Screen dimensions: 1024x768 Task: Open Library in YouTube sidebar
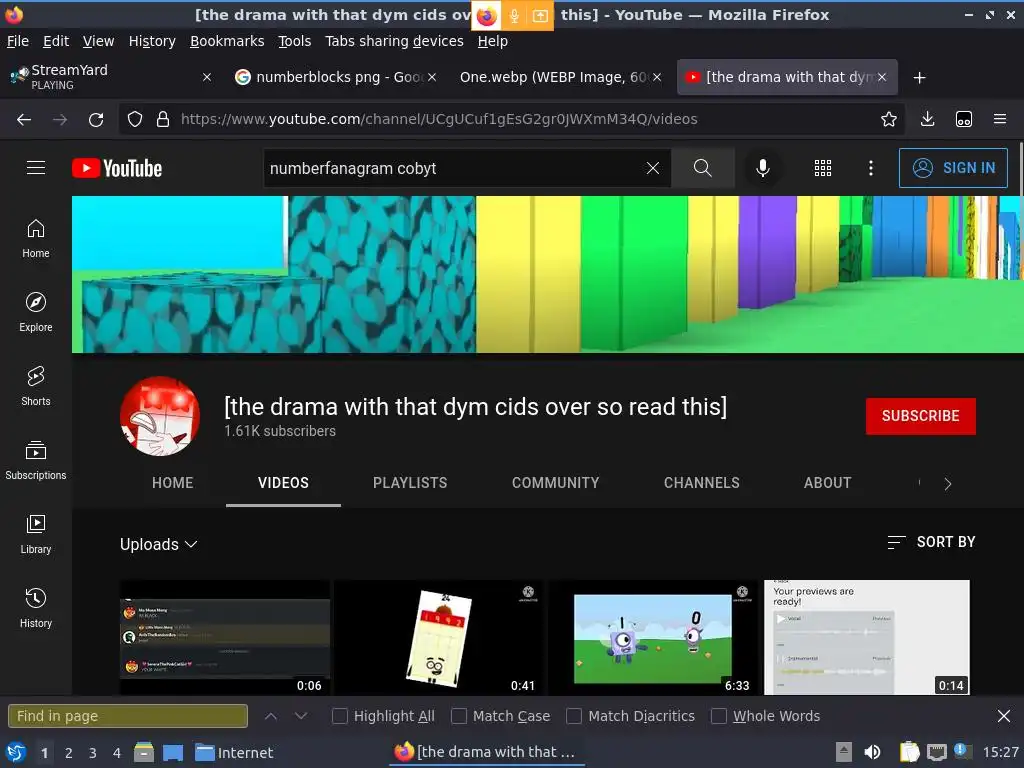point(36,534)
